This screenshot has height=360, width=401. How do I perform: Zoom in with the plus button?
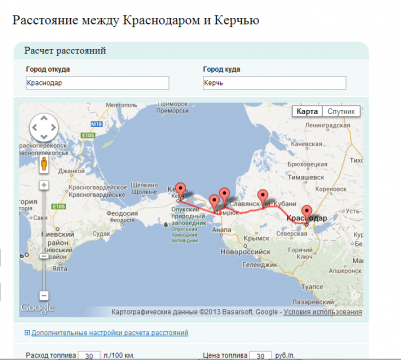click(x=44, y=185)
